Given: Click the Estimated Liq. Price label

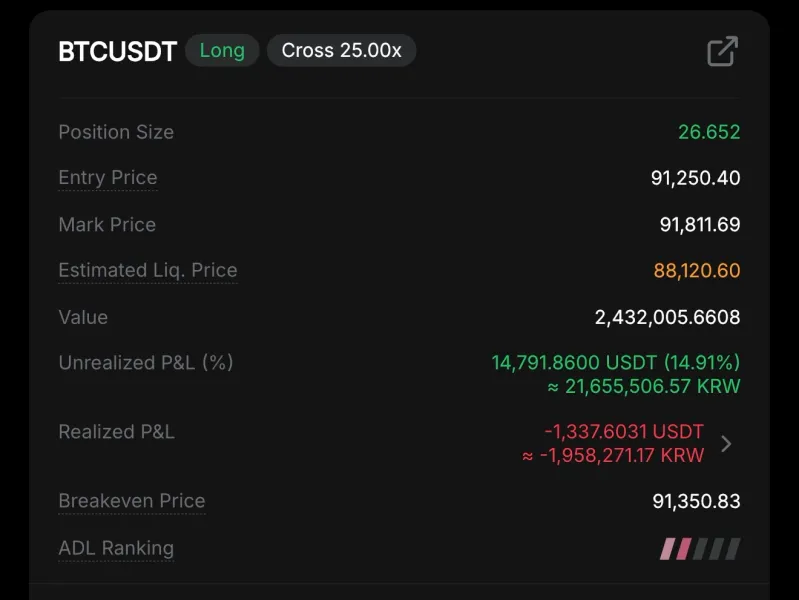Looking at the screenshot, I should pyautogui.click(x=148, y=270).
